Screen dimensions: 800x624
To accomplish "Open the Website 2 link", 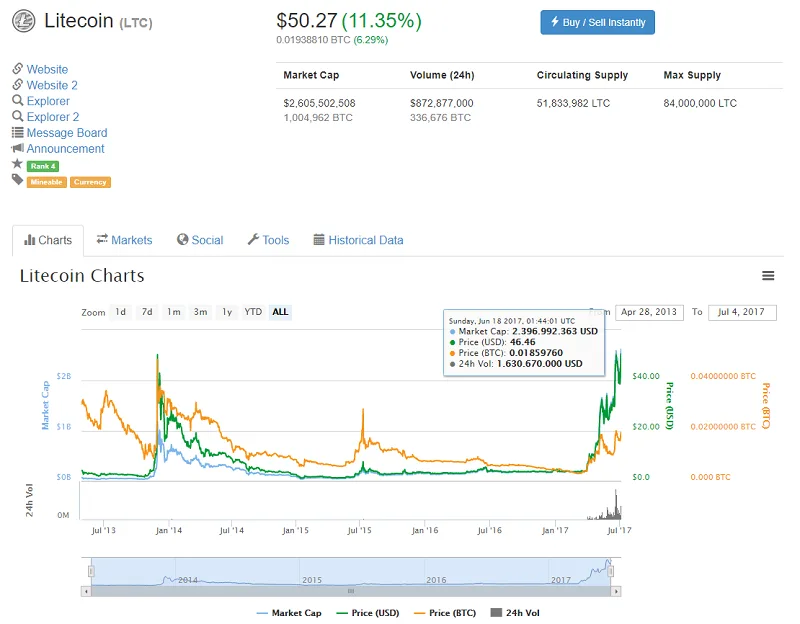I will [52, 85].
